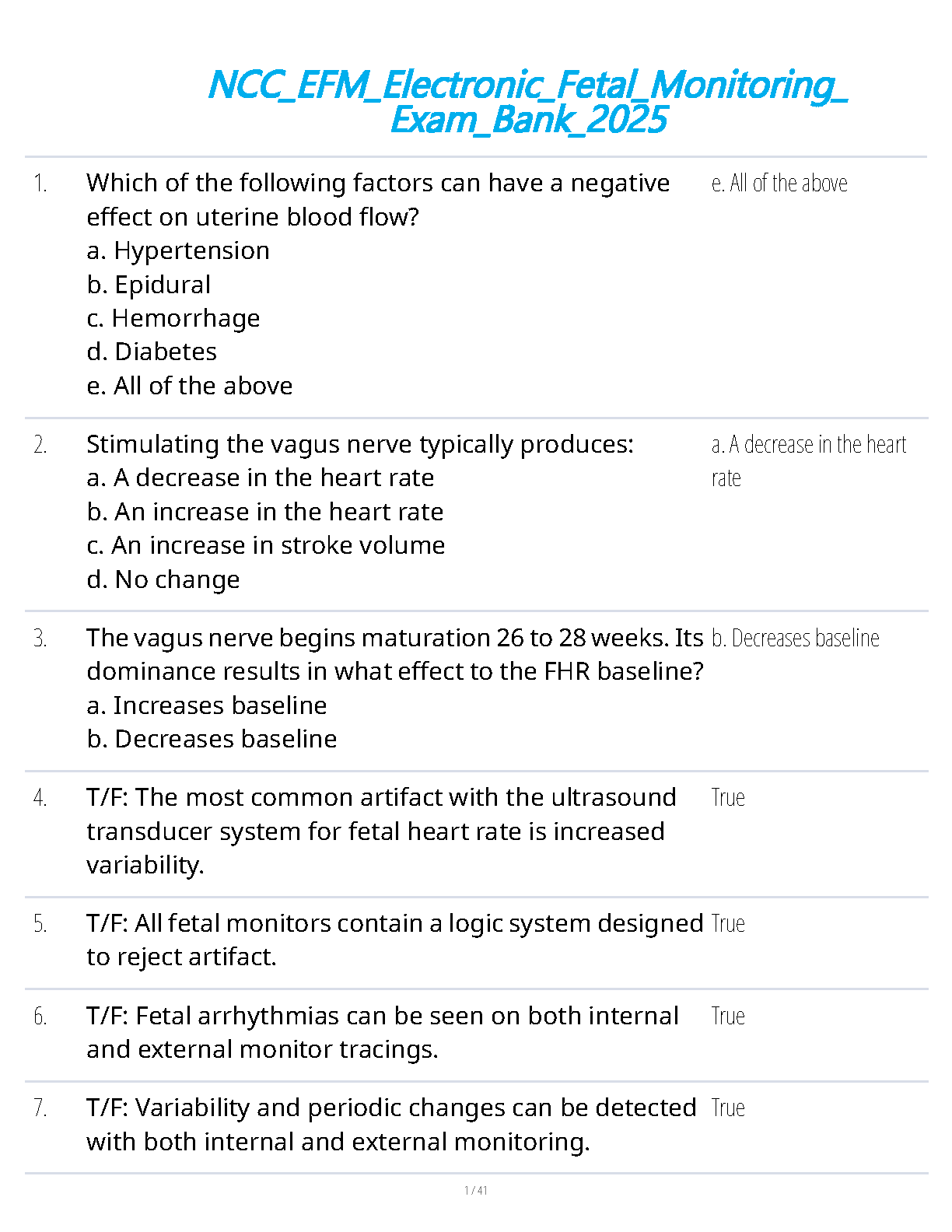Click the question number '3.' label
The image size is (952, 1232).
40,639
